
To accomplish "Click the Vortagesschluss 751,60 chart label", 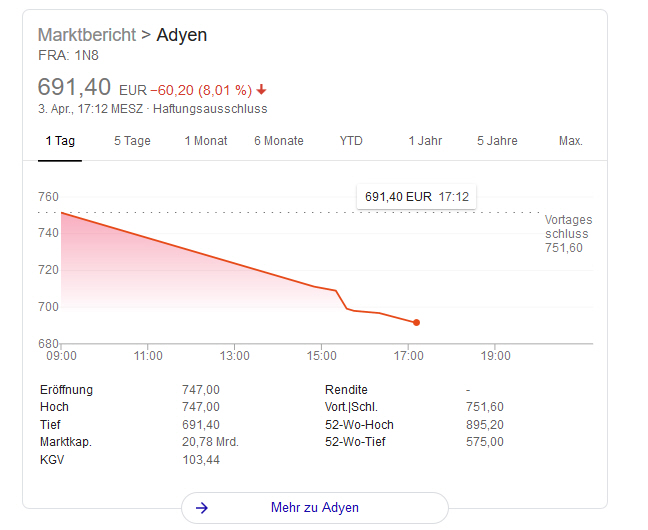I will 568,234.
